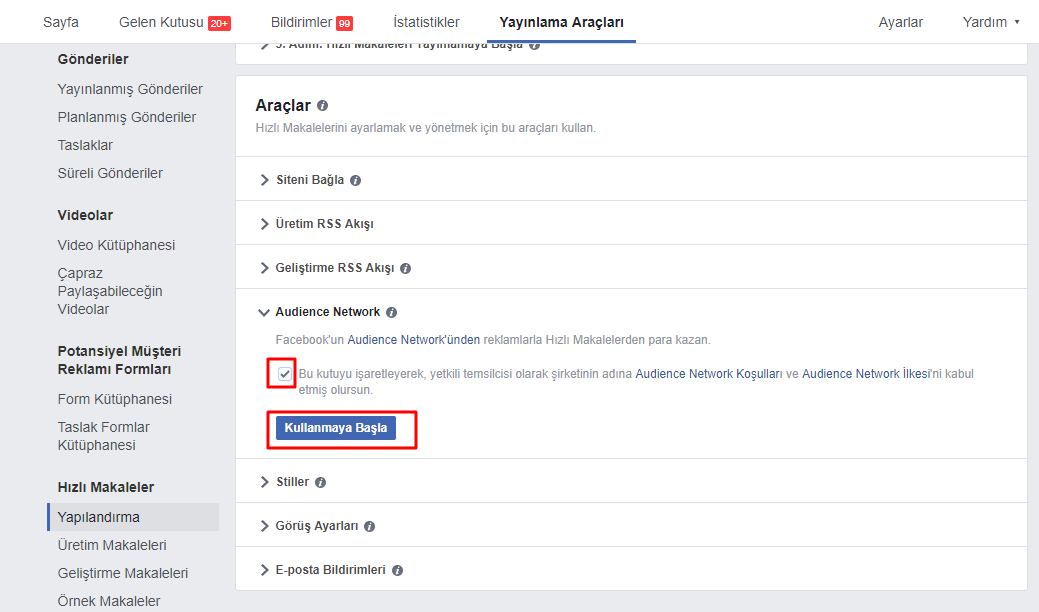Go to Video Kütüphanesi in sidebar
Viewport: 1039px width, 612px height.
click(116, 245)
